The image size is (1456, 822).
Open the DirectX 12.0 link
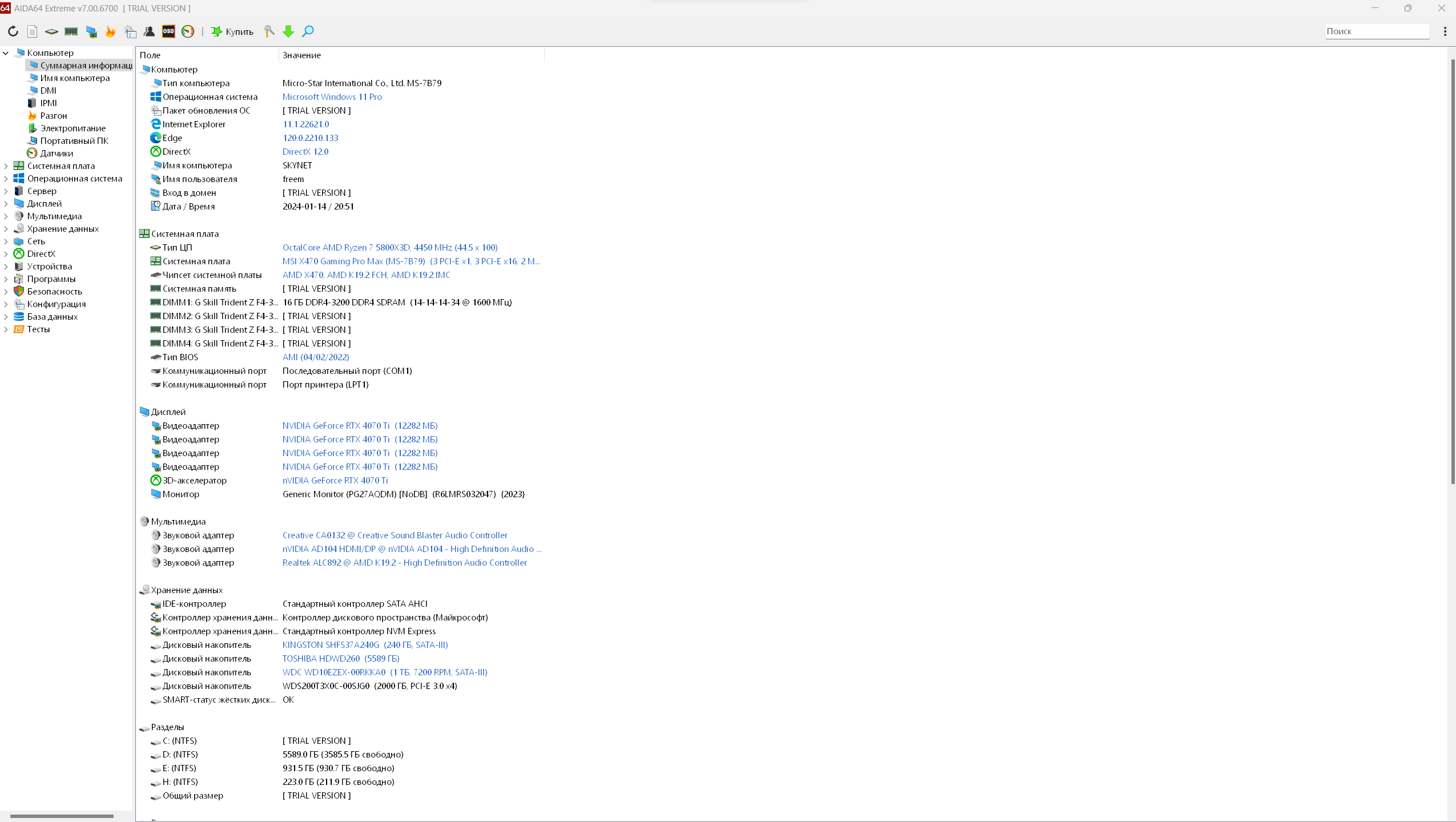[305, 152]
